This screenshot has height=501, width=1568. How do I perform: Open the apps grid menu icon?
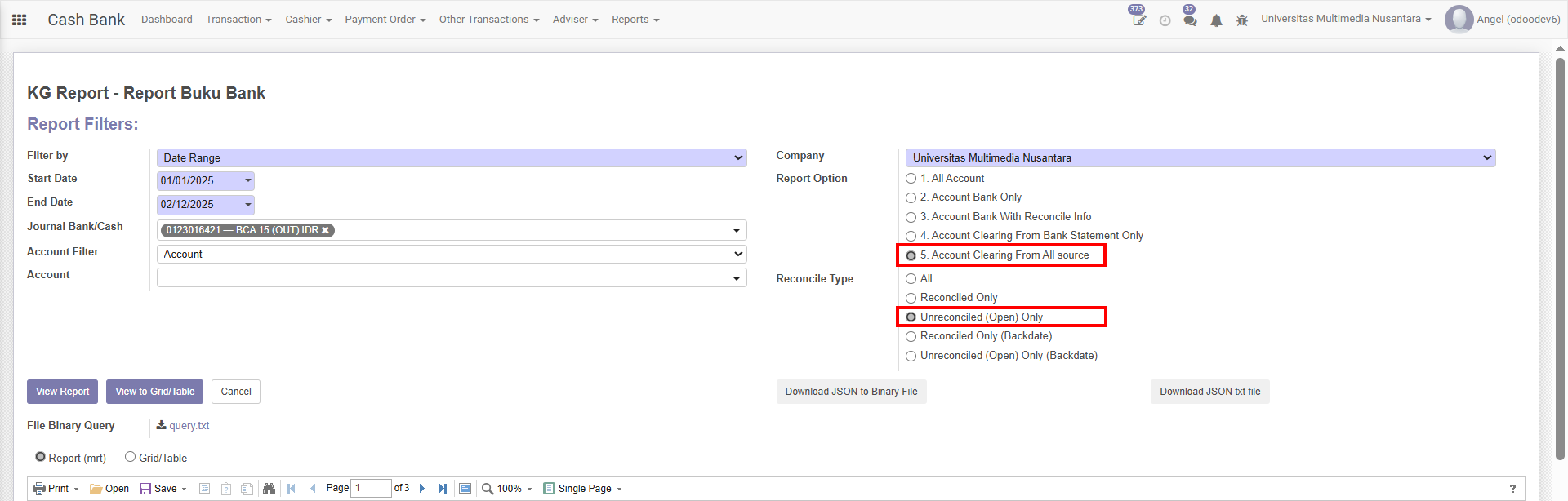[20, 20]
